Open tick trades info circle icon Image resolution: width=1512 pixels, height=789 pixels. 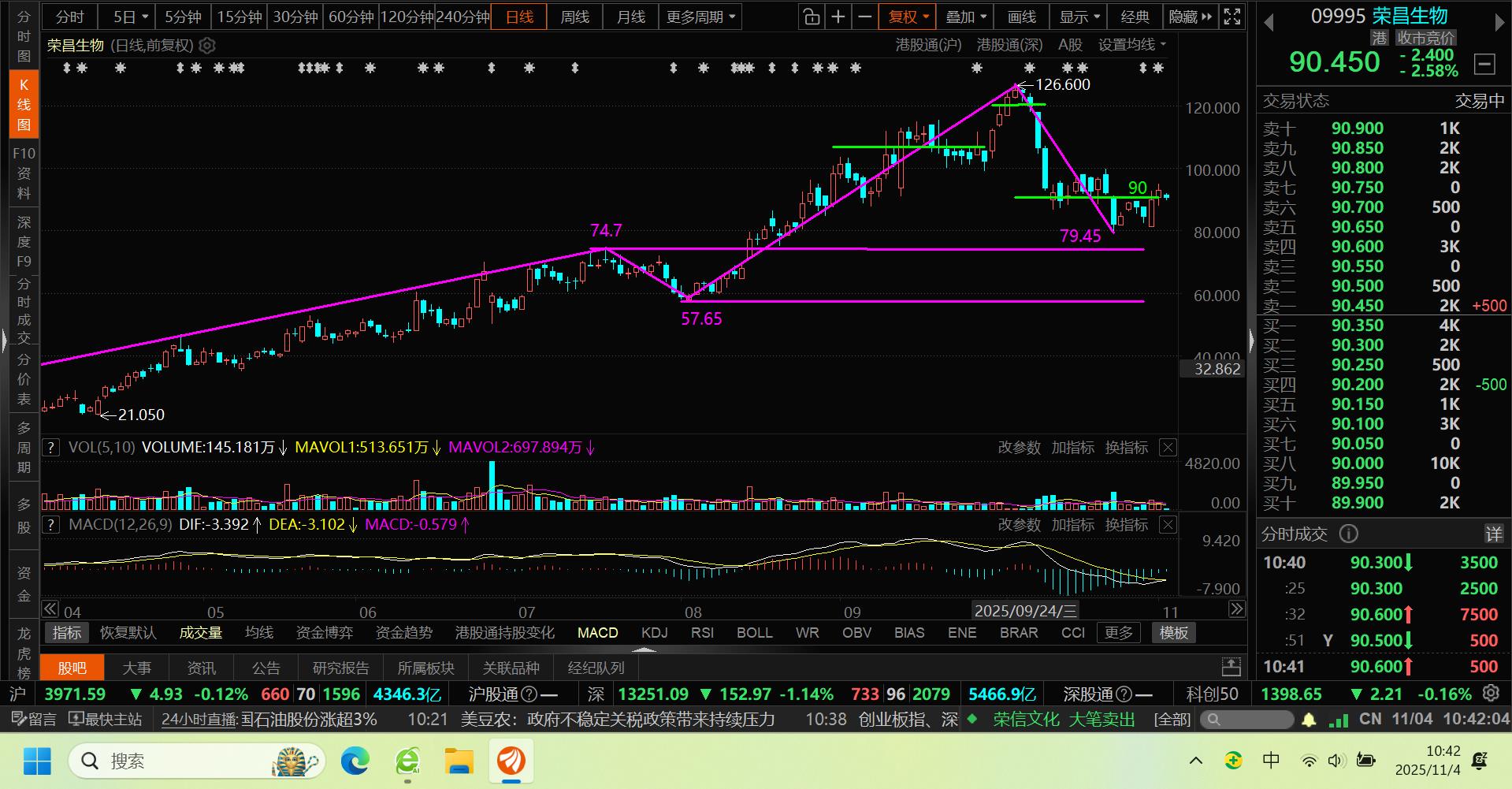click(1349, 534)
